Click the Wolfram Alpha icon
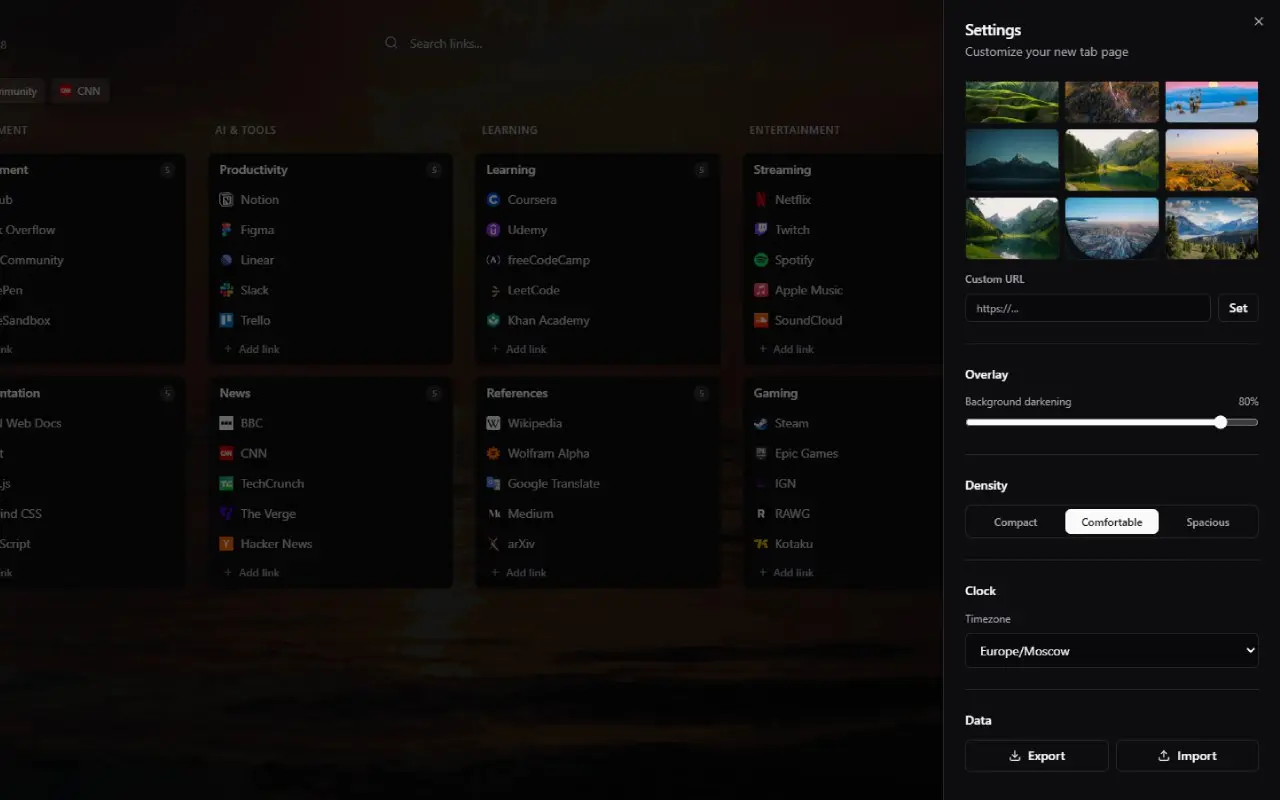This screenshot has width=1280, height=800. (493, 453)
